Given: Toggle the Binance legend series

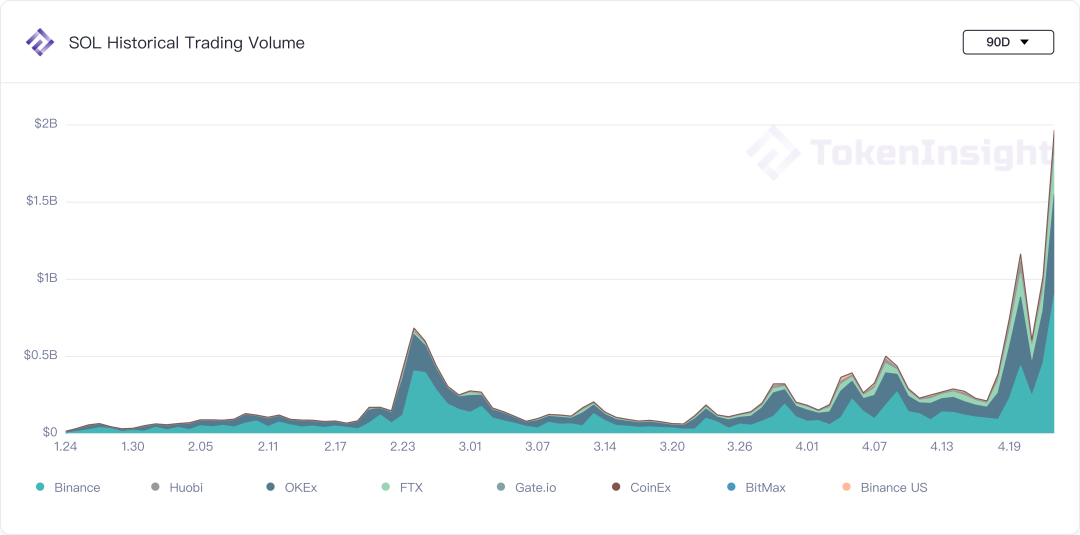Looking at the screenshot, I should [68, 487].
